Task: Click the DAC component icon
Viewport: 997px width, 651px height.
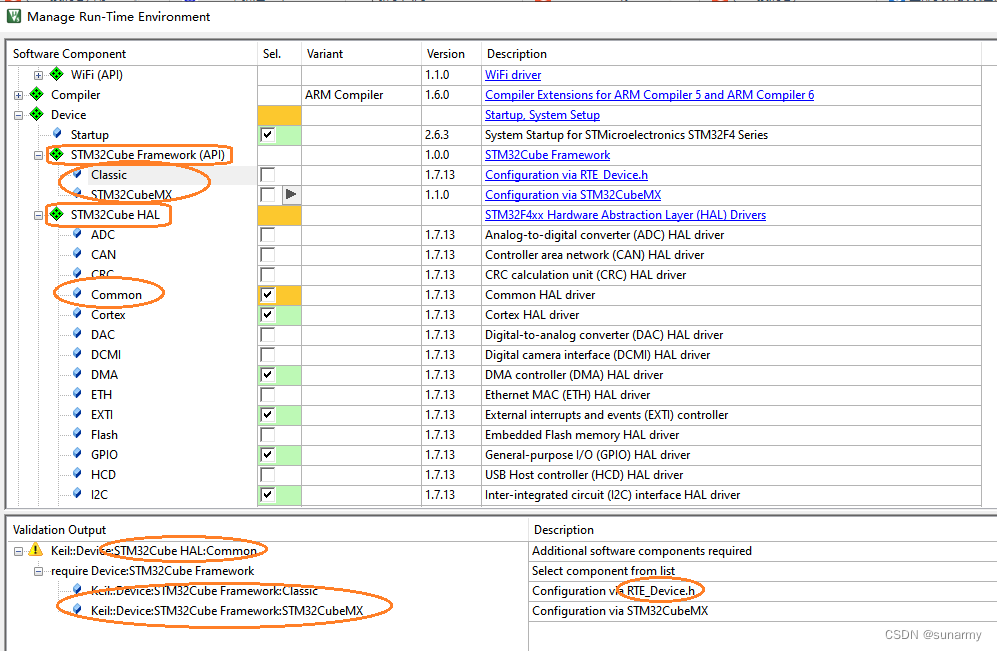Action: pyautogui.click(x=77, y=333)
